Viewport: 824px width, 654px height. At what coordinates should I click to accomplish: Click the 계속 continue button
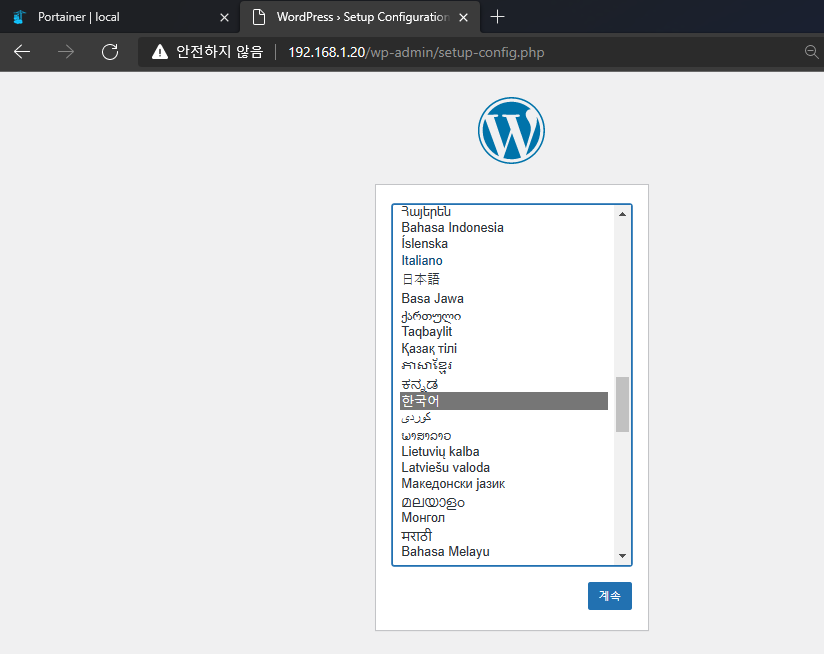click(610, 596)
